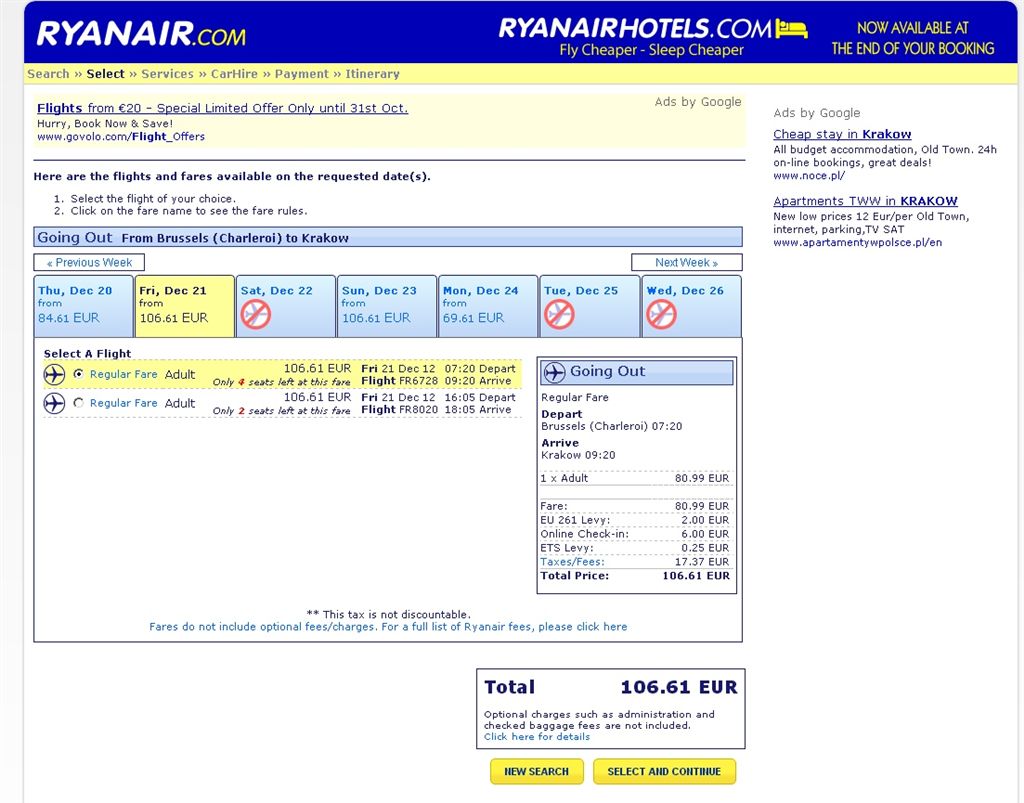Open the Wed, Dec 26 date tab

click(x=692, y=306)
